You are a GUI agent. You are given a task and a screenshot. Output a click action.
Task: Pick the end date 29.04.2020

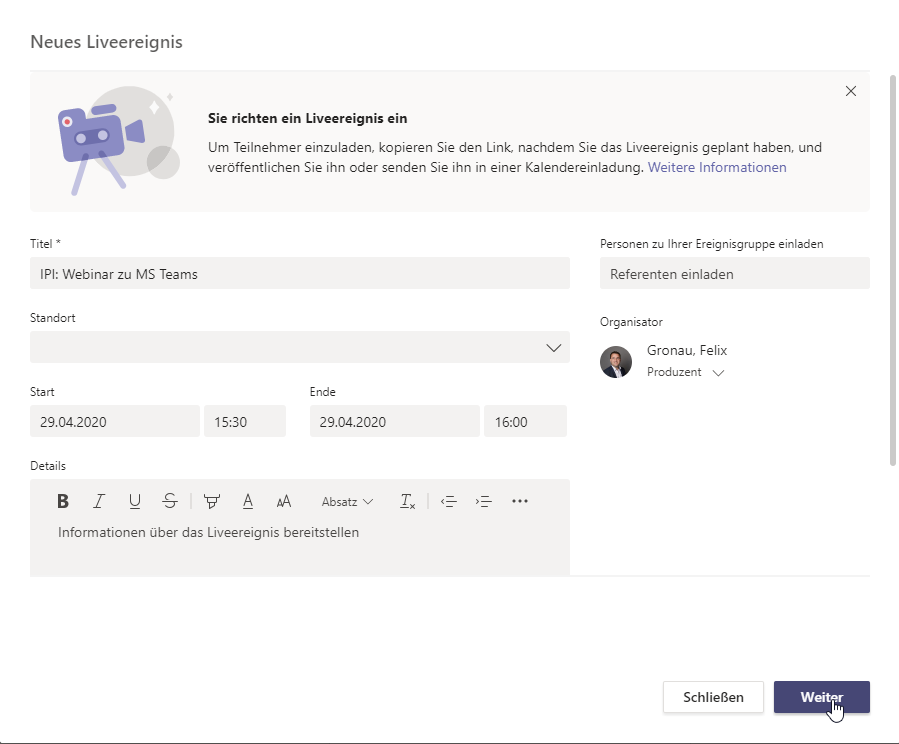click(x=394, y=422)
